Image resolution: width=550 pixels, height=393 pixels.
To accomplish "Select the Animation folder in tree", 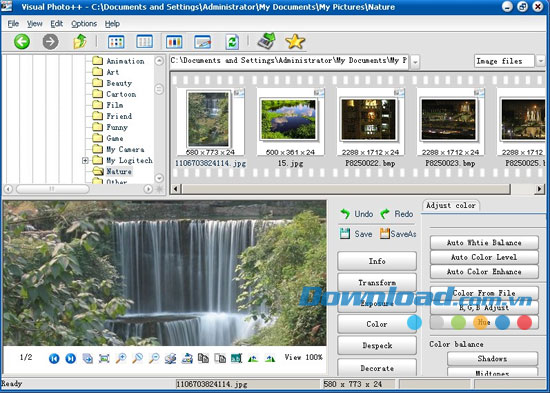I will click(118, 61).
